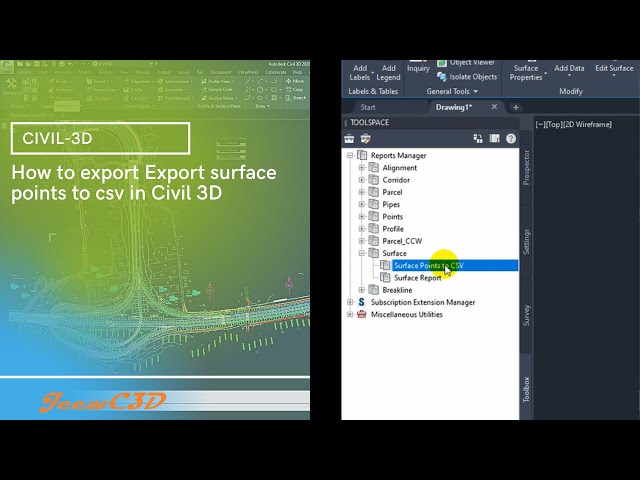This screenshot has width=640, height=480.
Task: Expand the Breakline reports node
Action: pyautogui.click(x=362, y=290)
